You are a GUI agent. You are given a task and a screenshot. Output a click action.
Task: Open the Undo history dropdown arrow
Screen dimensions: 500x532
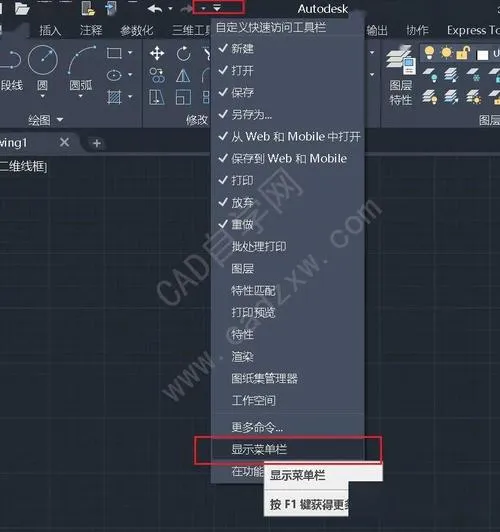click(171, 9)
